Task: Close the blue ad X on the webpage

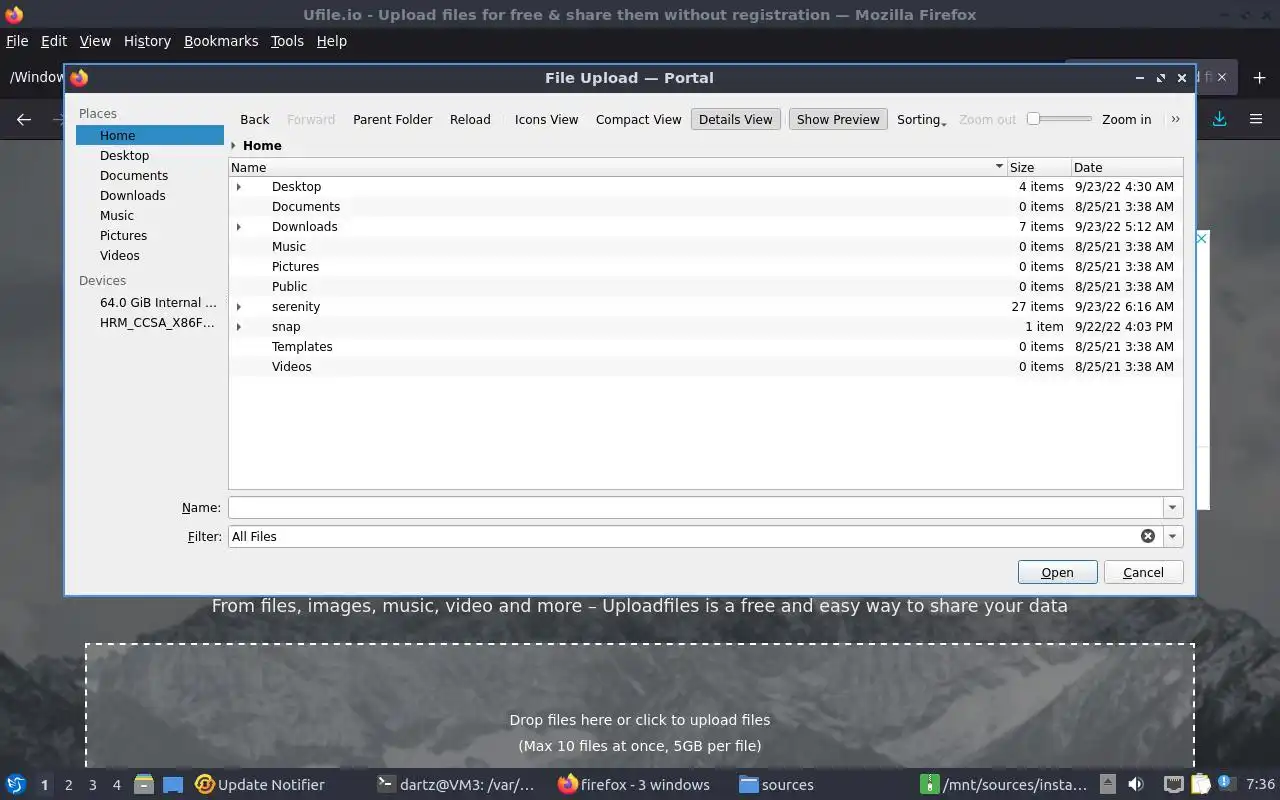Action: pos(1202,238)
